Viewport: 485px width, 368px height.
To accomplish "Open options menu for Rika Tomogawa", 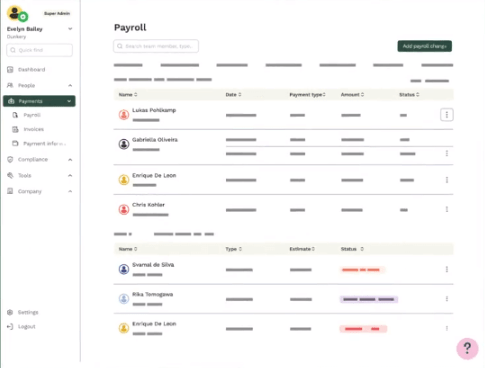I will [447, 299].
